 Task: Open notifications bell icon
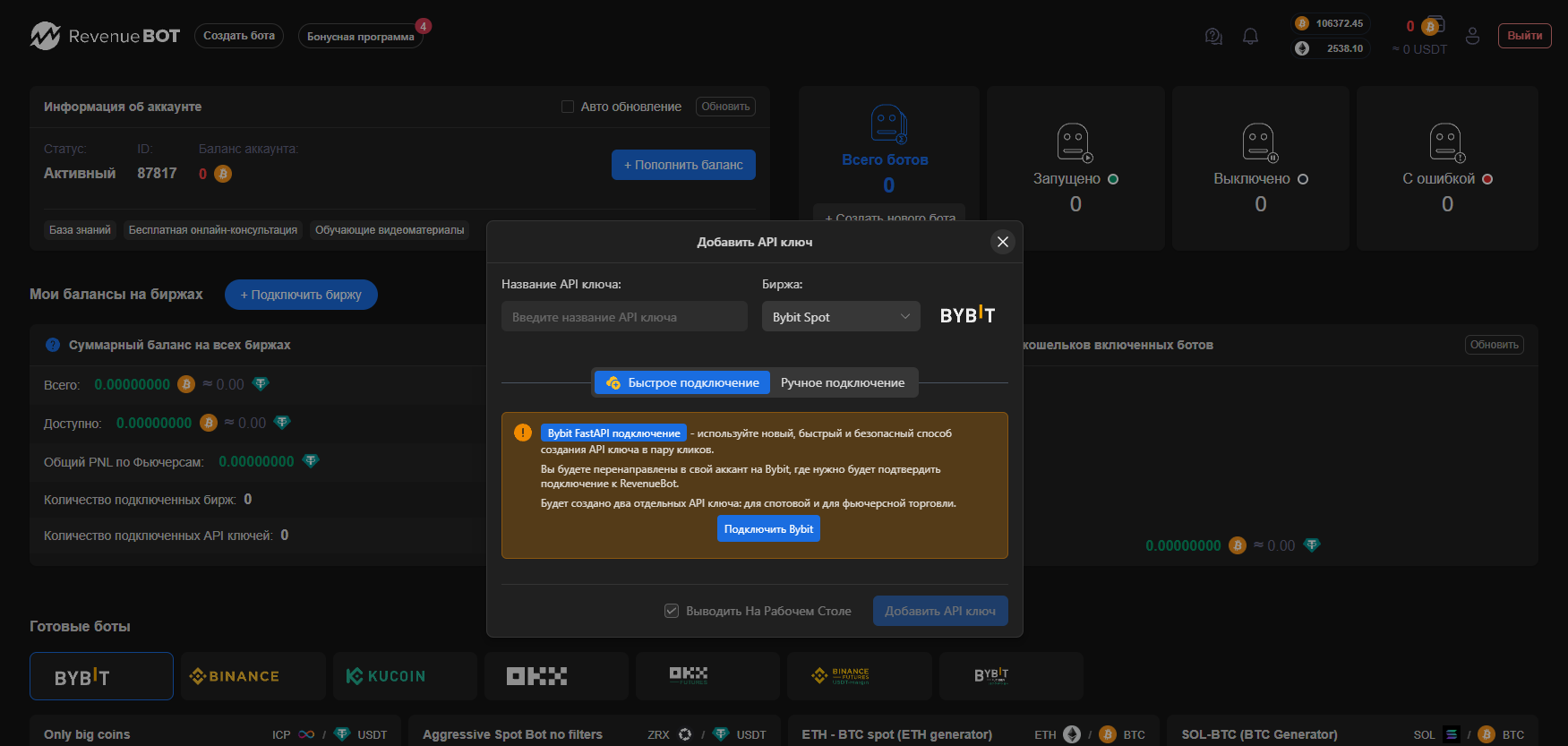[1250, 37]
